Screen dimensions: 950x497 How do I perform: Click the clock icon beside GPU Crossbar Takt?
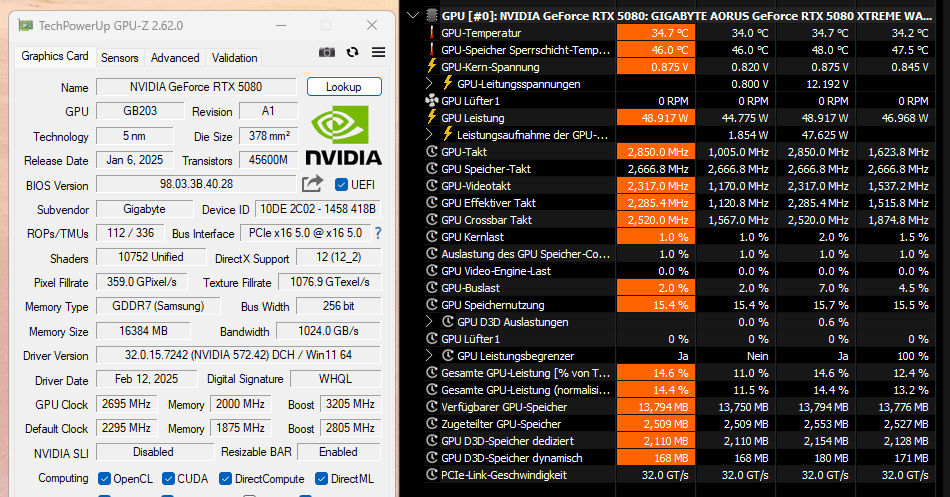pos(432,219)
